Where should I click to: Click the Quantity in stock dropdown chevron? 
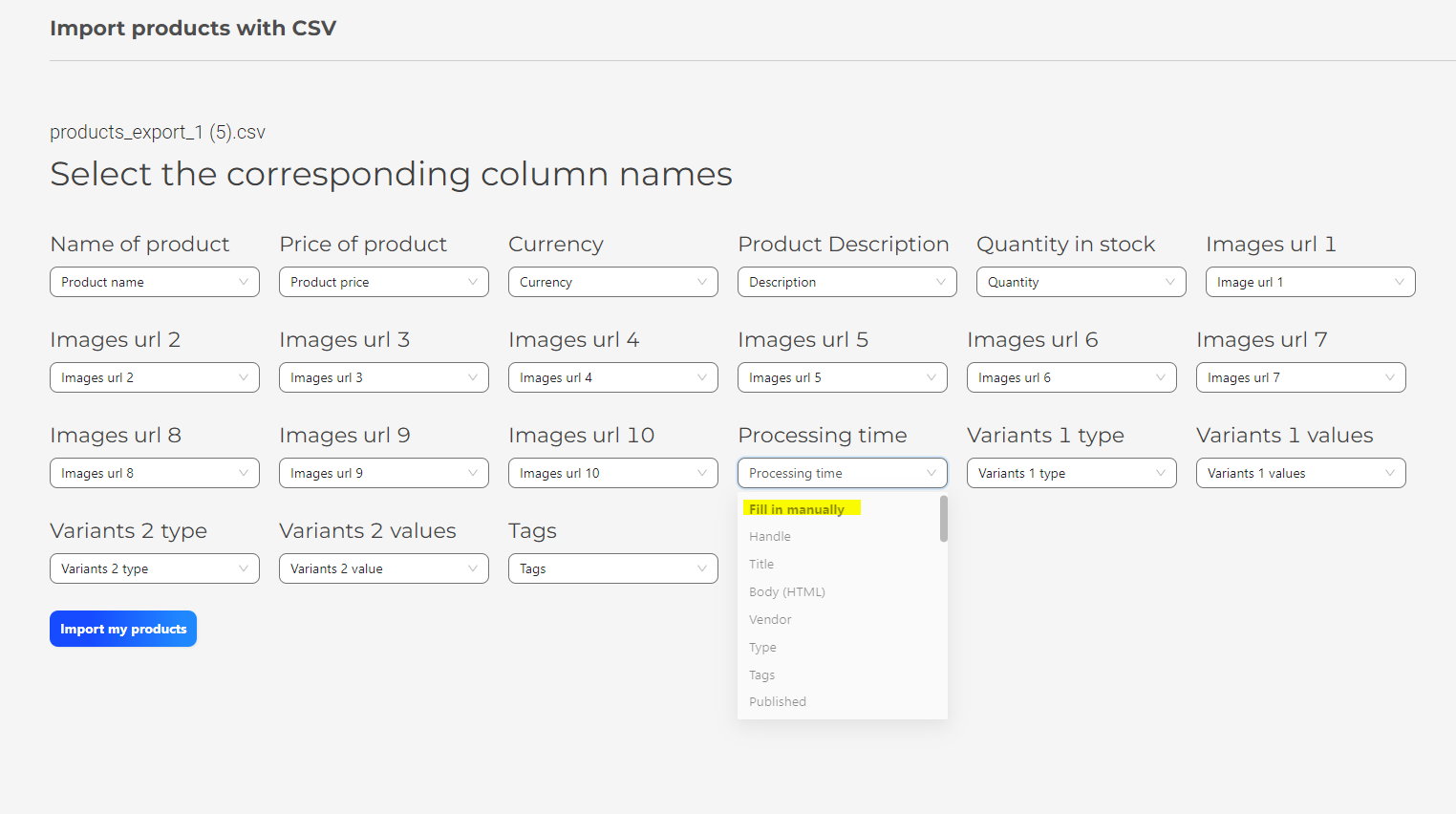pyautogui.click(x=1169, y=282)
